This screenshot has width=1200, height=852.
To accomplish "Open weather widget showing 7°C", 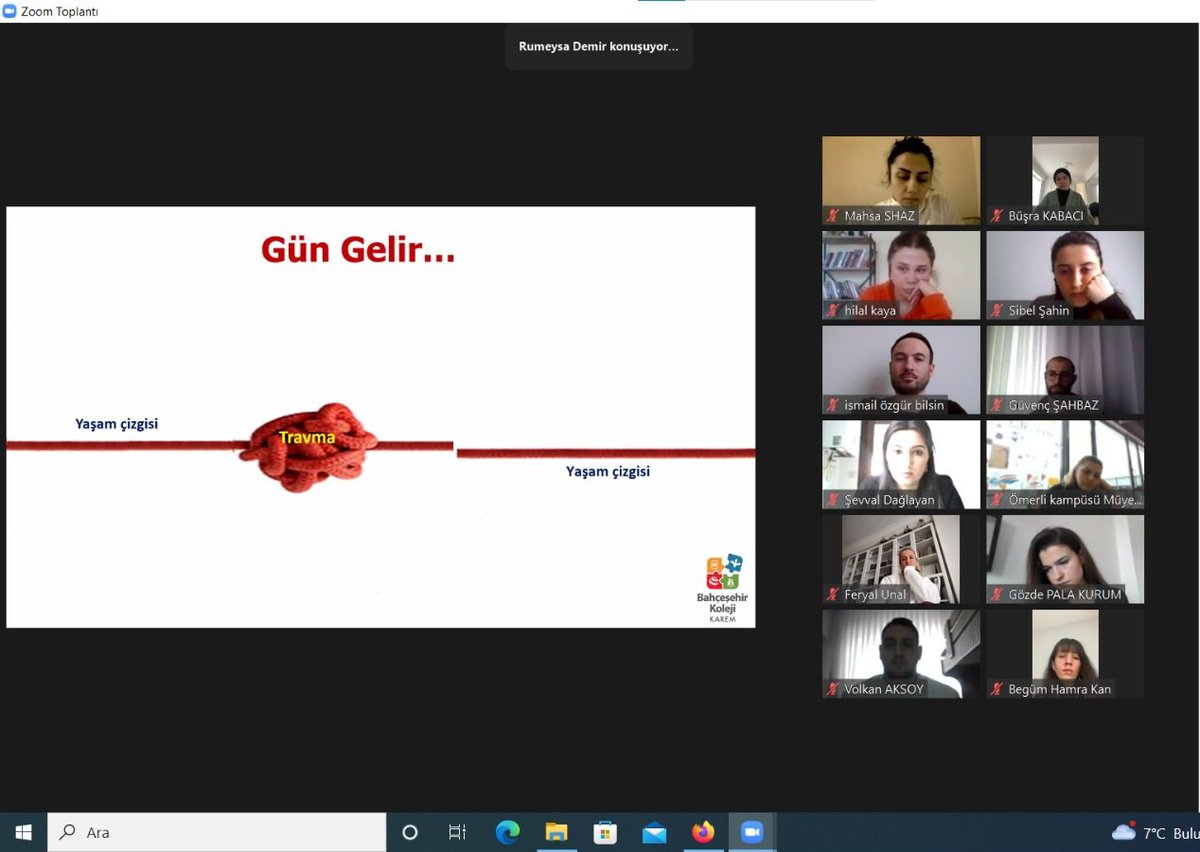I will tap(1155, 833).
